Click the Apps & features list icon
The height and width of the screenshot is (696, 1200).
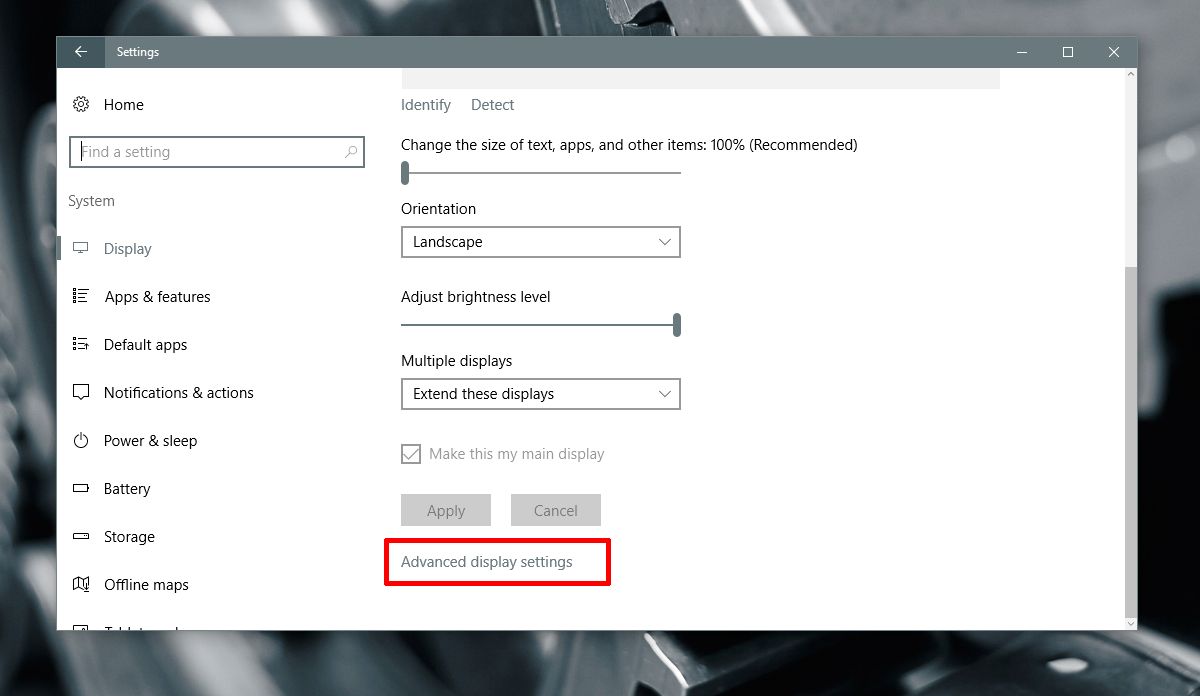click(x=81, y=297)
